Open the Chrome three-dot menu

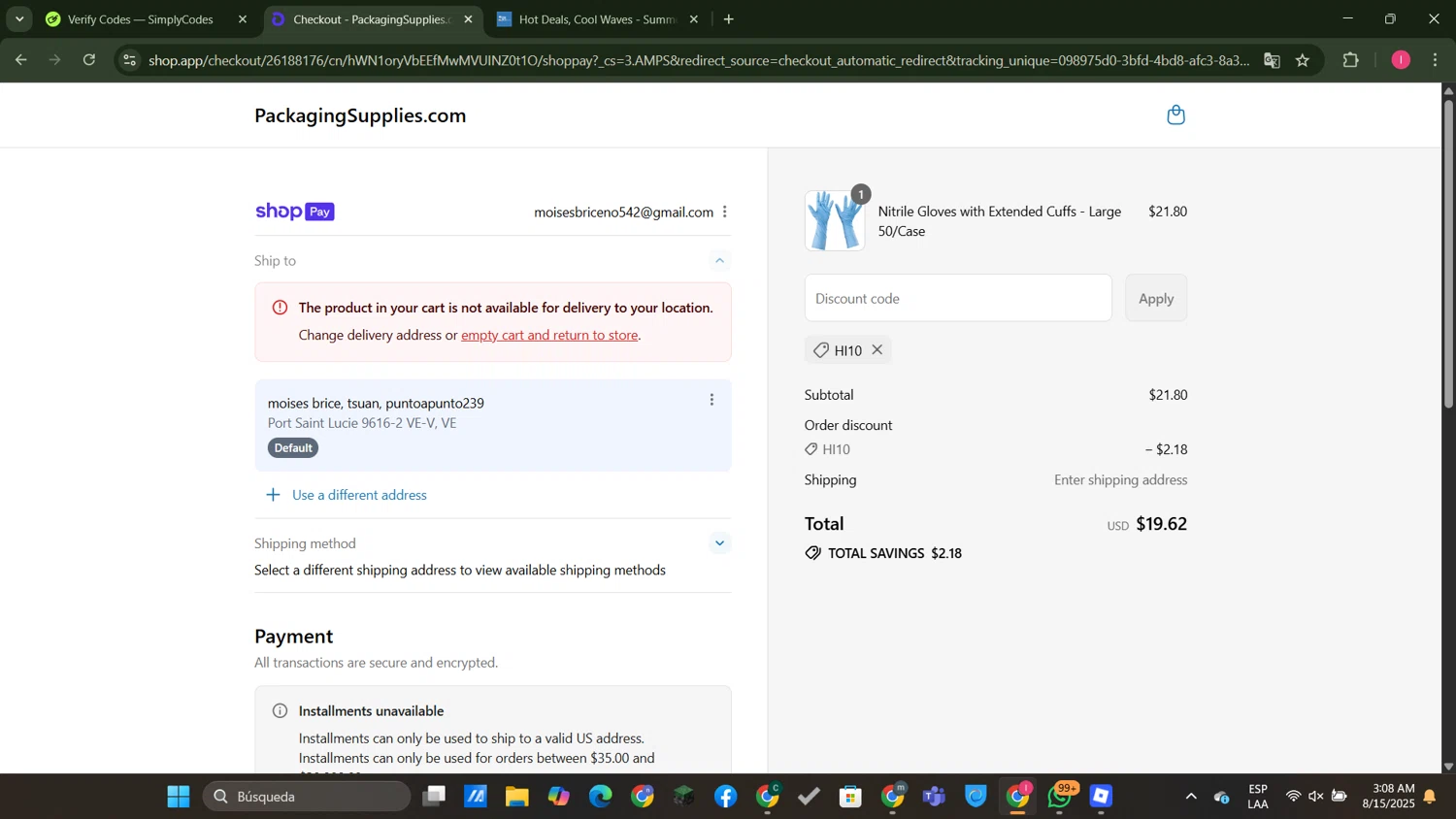click(x=1436, y=60)
